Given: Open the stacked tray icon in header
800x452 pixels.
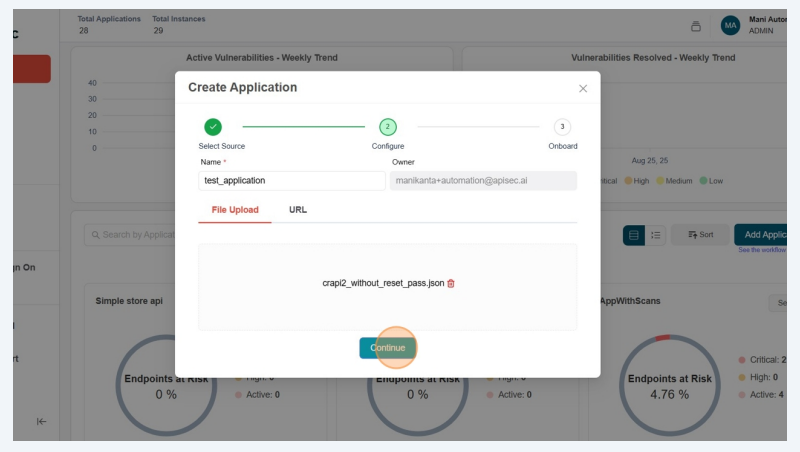Looking at the screenshot, I should click(696, 26).
